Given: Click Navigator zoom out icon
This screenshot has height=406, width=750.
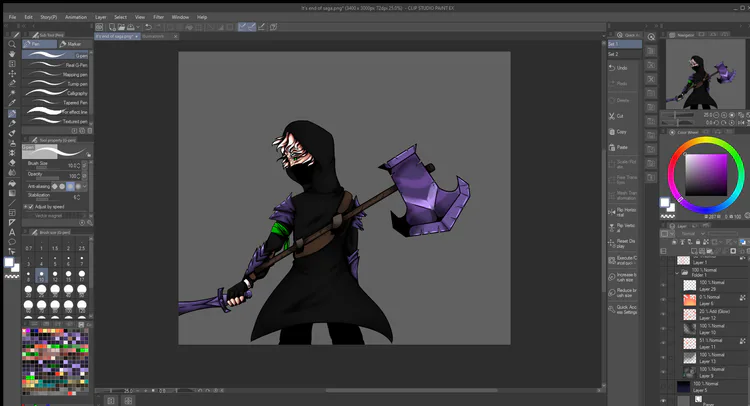Looking at the screenshot, I should pyautogui.click(x=716, y=115).
